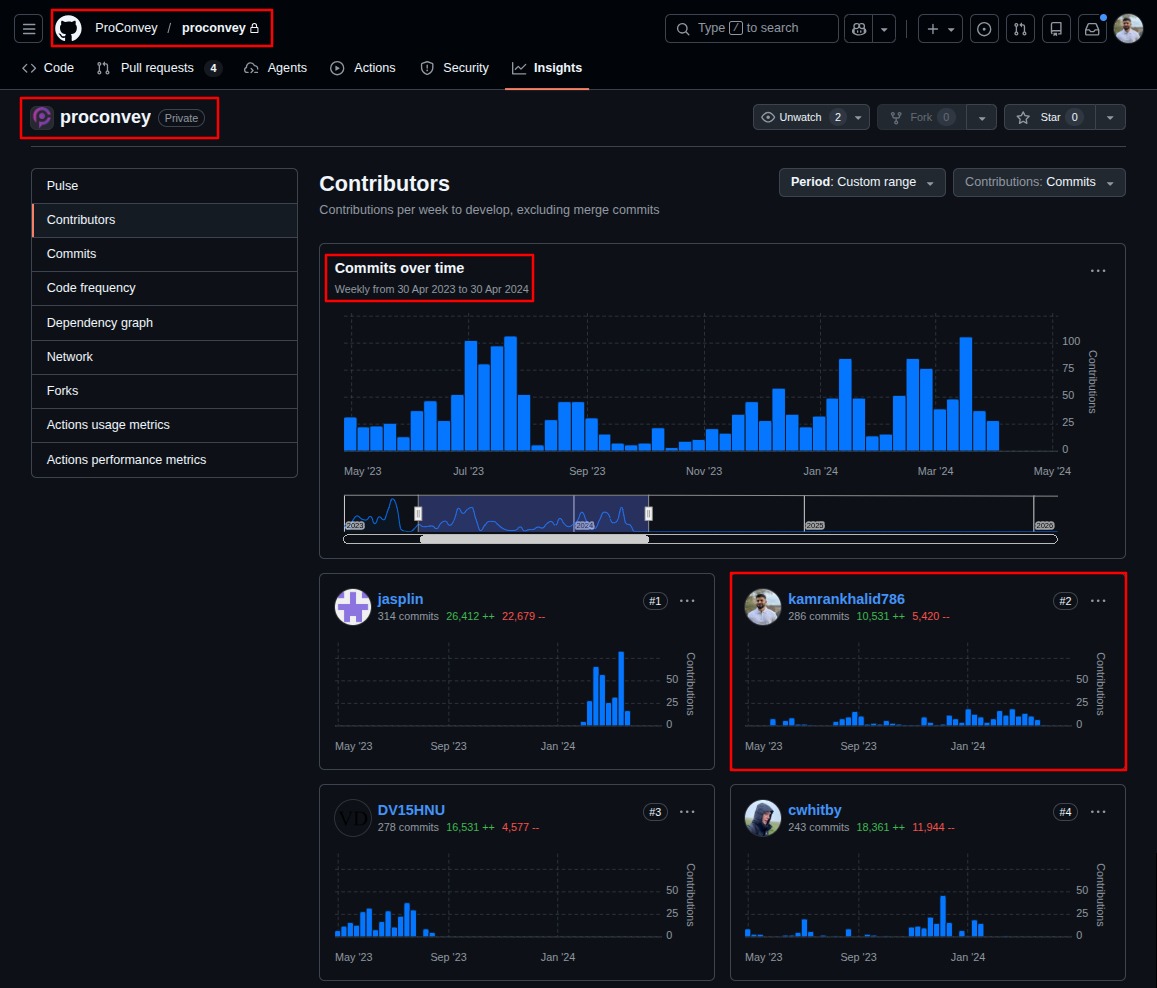
Task: Open Pulse in Insights sidebar
Action: 165,186
